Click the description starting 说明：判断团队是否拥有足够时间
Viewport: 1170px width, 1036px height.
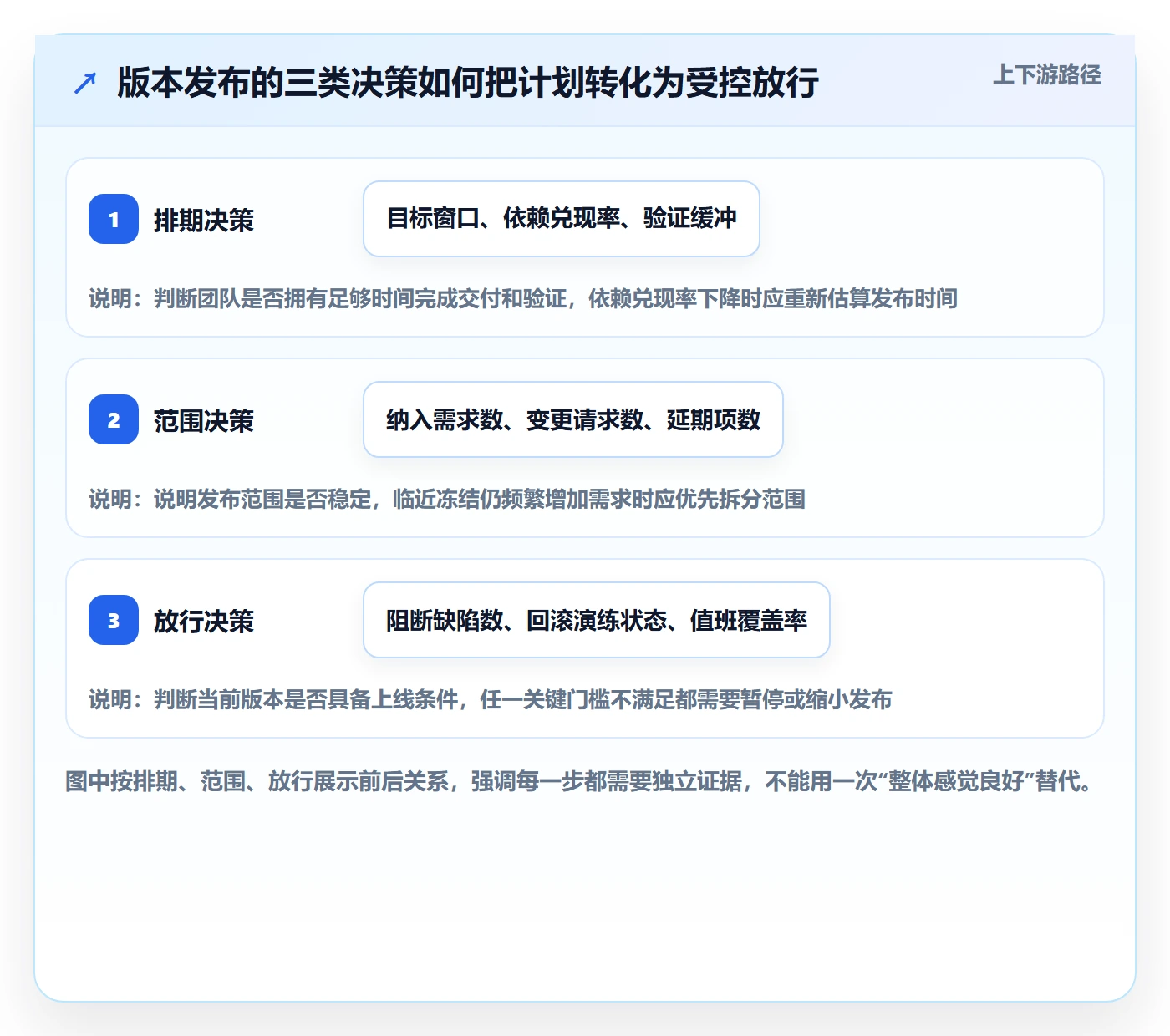click(523, 298)
